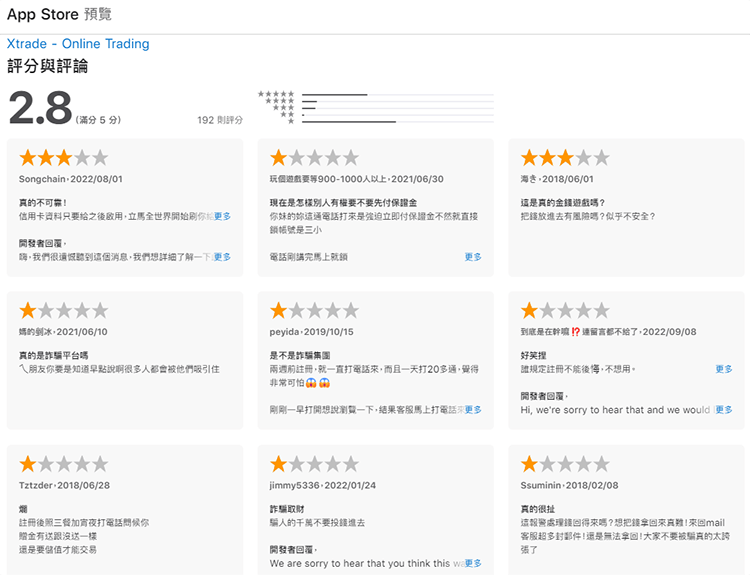Click star rating on Ssuminin review
Screen dimensions: 750x575
[565, 464]
